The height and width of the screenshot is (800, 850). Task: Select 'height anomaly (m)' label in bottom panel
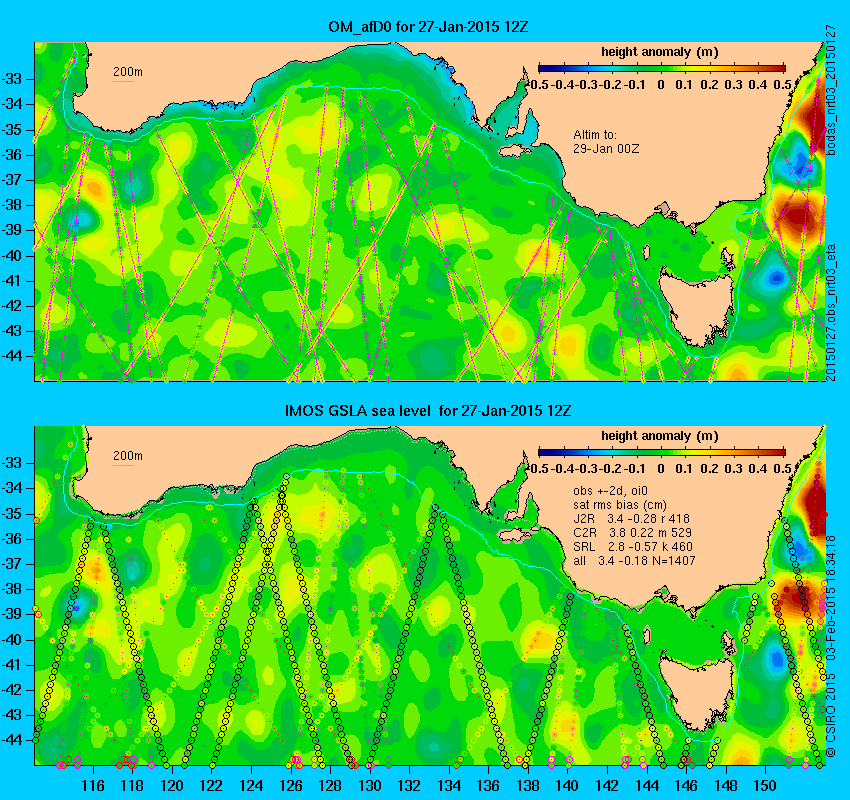click(660, 436)
